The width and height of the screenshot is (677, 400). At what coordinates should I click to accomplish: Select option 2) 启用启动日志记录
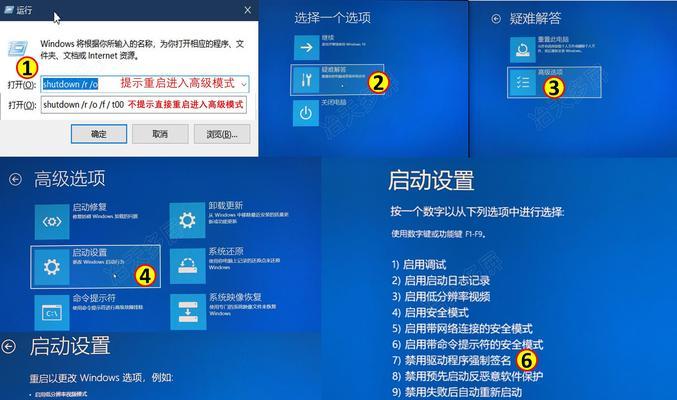point(441,281)
